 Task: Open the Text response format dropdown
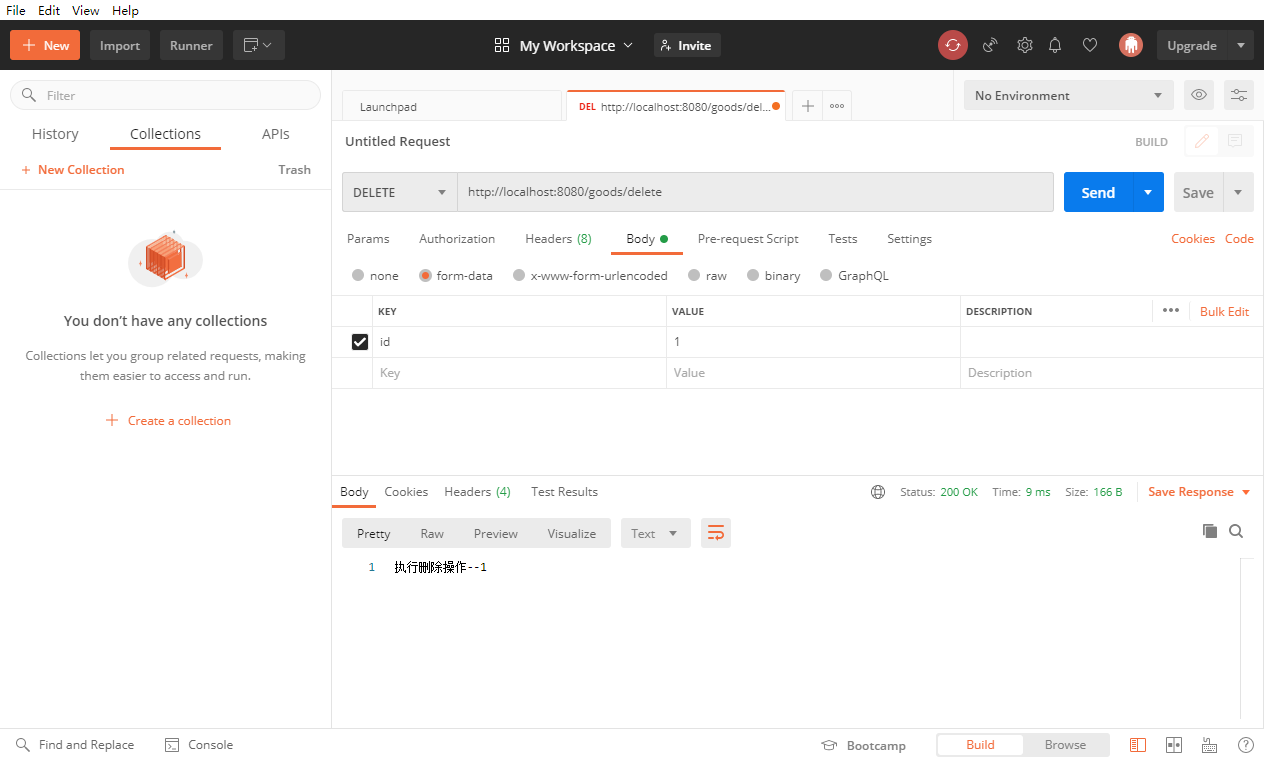656,533
